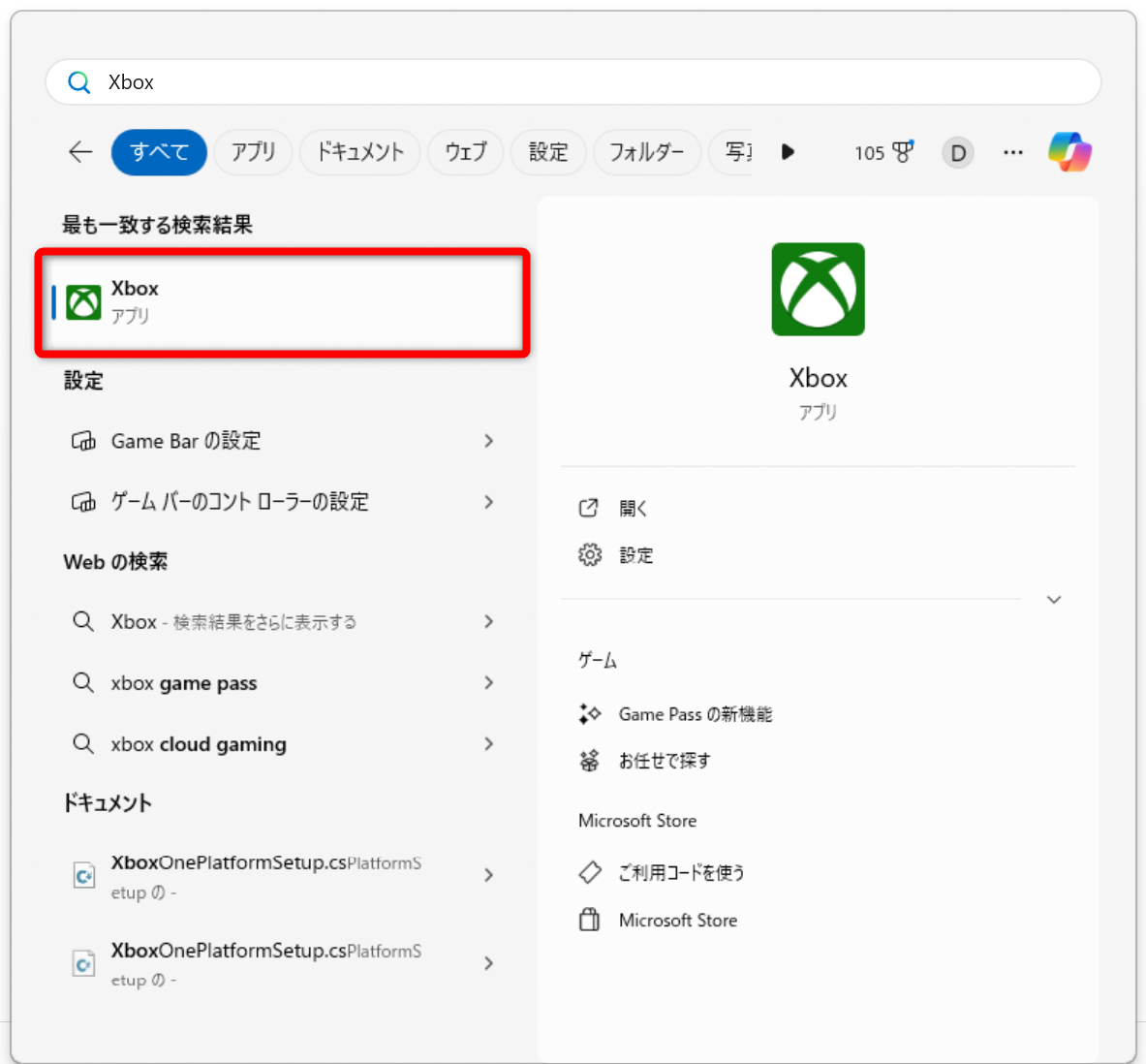Screen dimensions: 1146x1064
Task: Open Xbox 検索結果をさらに表示する web result
Action: click(x=282, y=621)
